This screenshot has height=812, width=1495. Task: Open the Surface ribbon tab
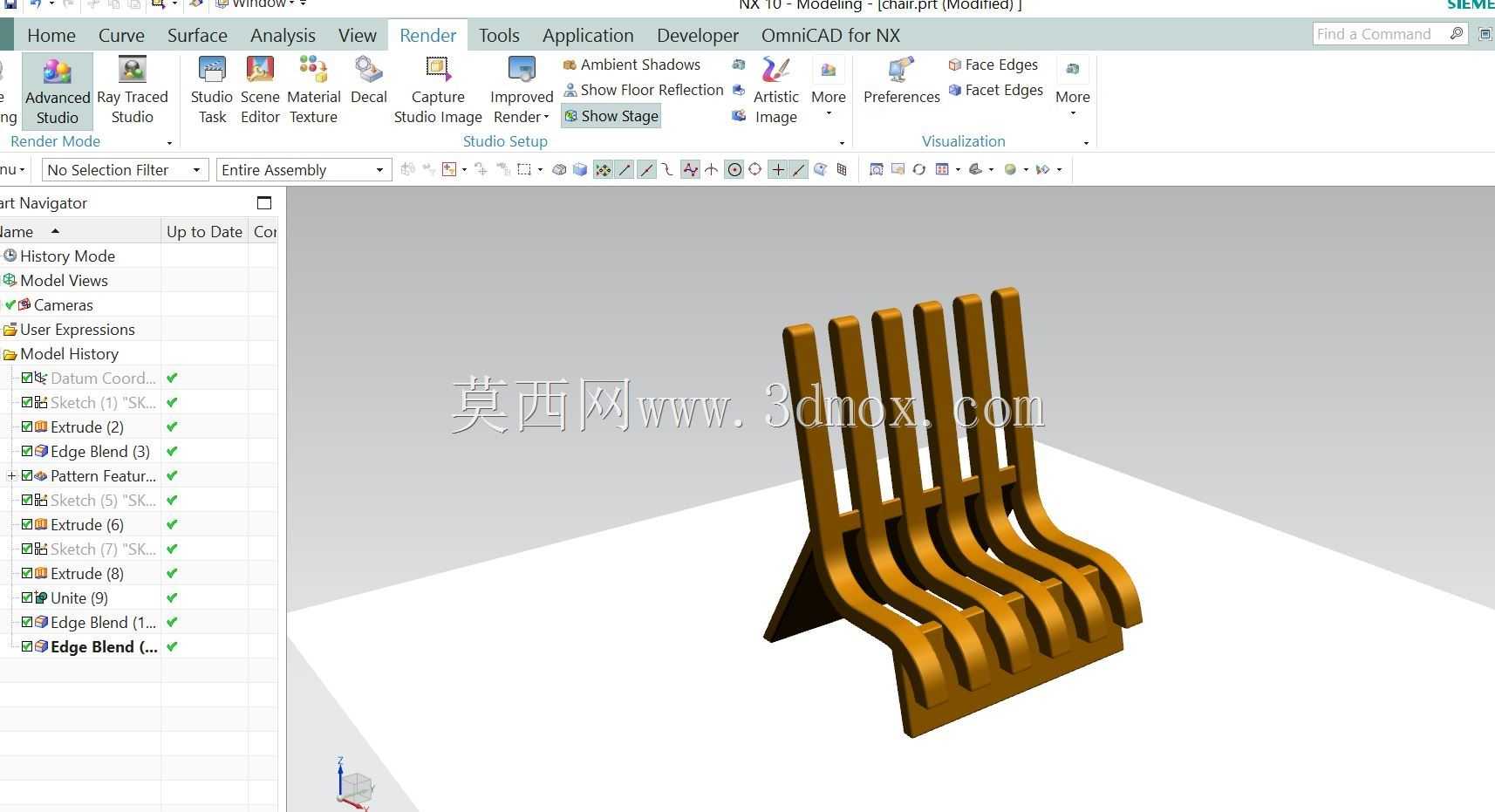(197, 35)
